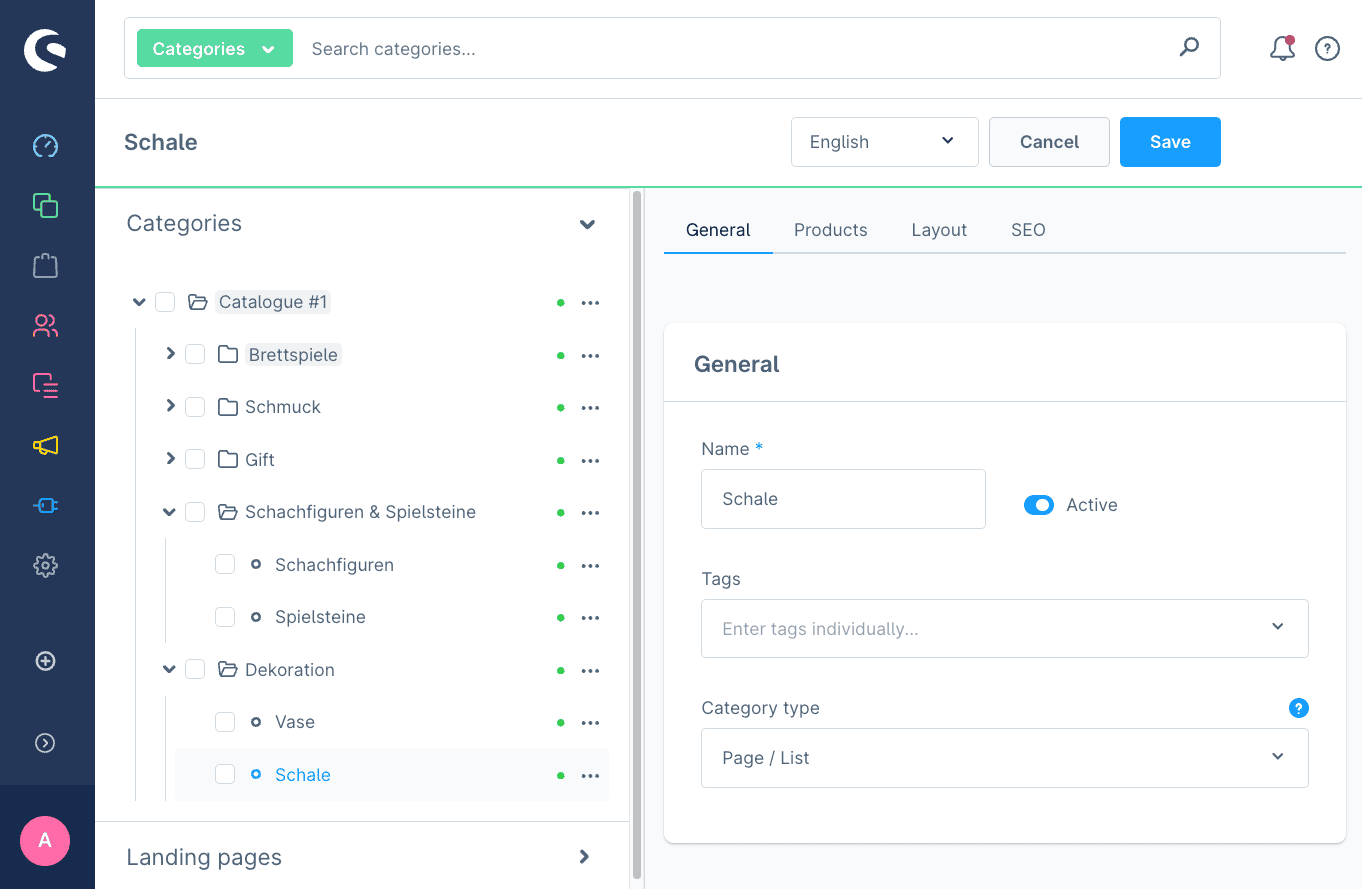Image resolution: width=1362 pixels, height=889 pixels.
Task: Open the Settings gear icon in sidebar
Action: pos(45,566)
